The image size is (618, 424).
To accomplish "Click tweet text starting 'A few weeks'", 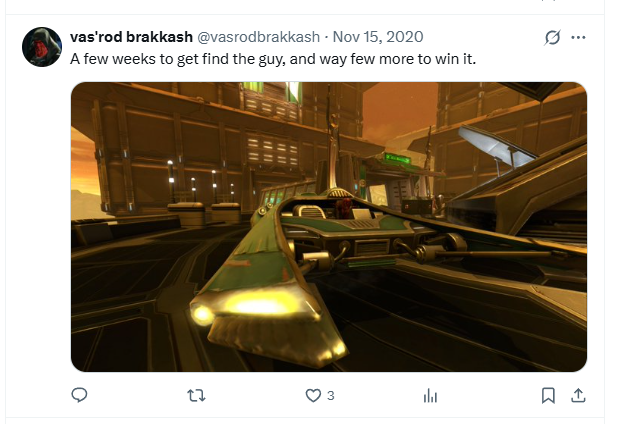I will pyautogui.click(x=273, y=59).
